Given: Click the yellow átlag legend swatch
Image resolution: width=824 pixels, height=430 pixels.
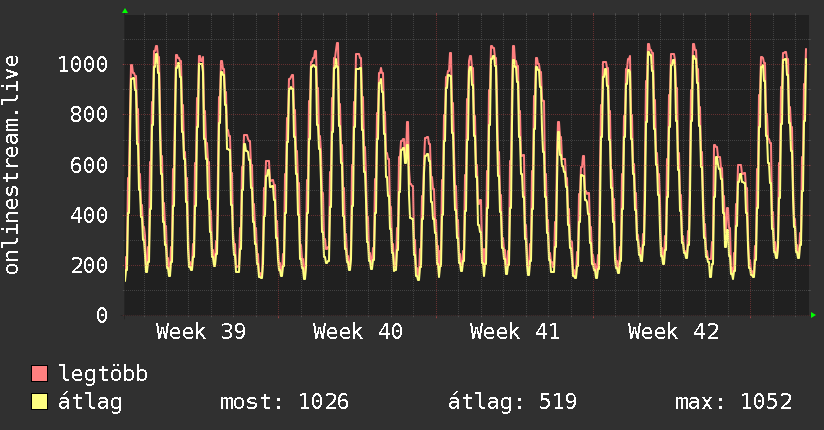Looking at the screenshot, I should tap(39, 402).
